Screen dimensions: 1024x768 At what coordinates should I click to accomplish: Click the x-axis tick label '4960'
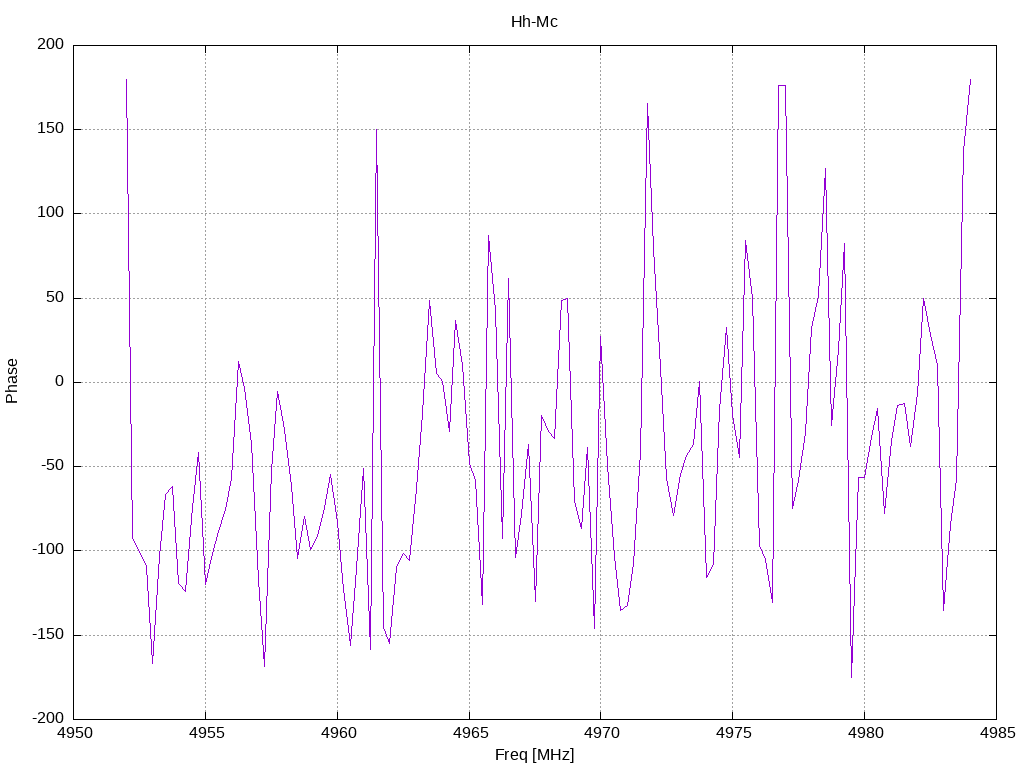click(338, 733)
